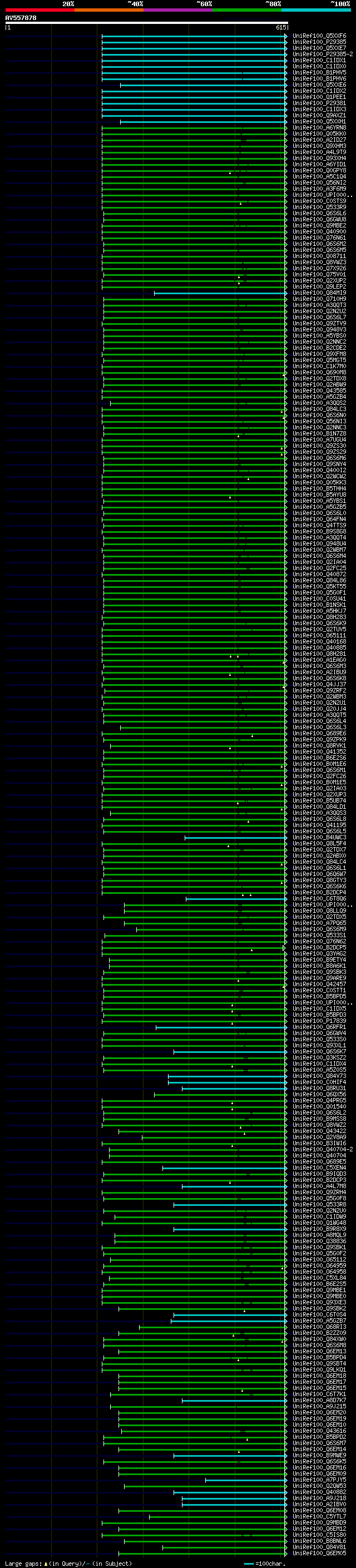Screen dimensions: 356x1568
Task: Click the UniRef100_B2DCP5 label
Action: [319, 948]
